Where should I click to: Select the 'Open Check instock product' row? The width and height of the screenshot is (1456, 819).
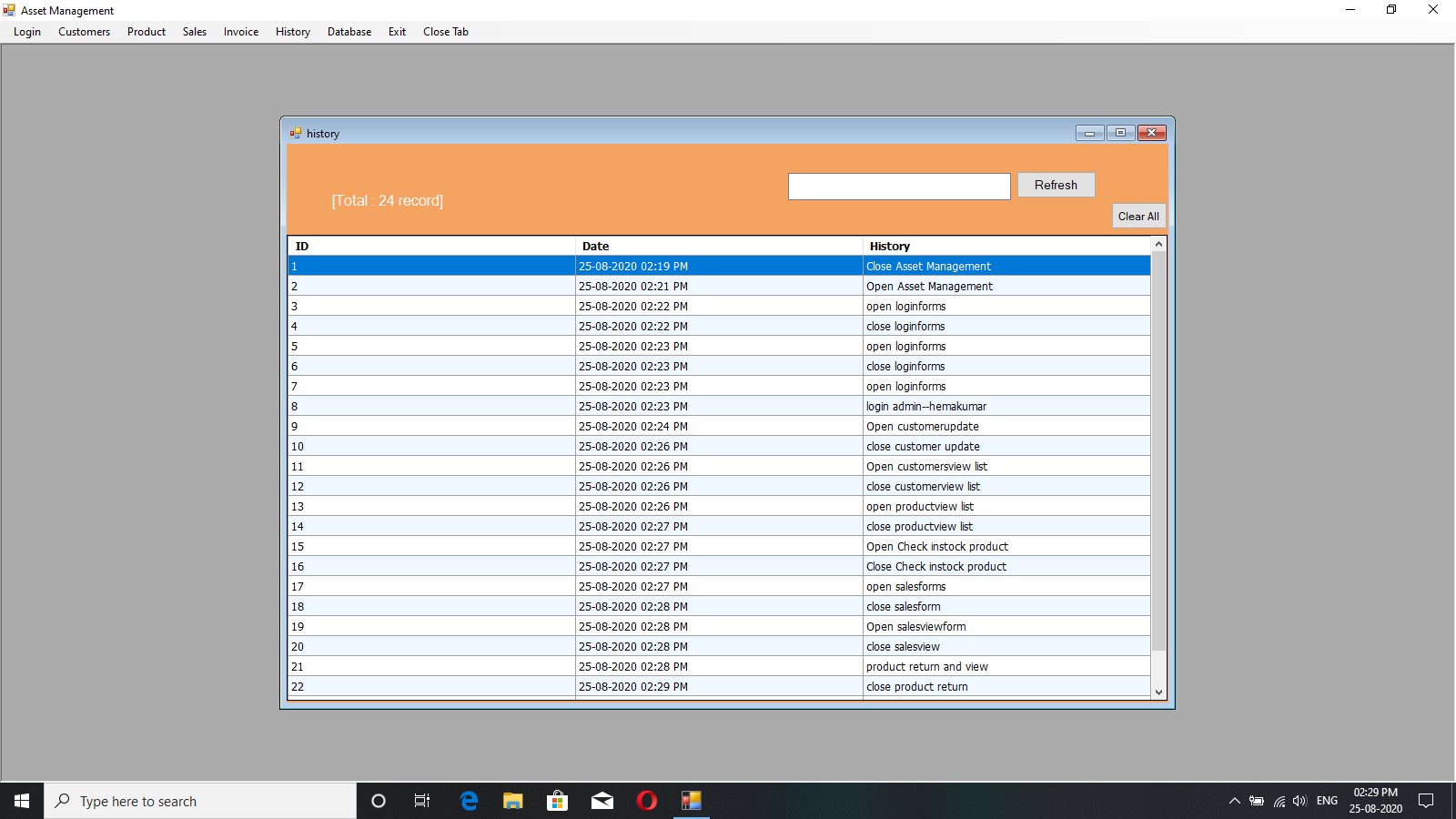719,547
